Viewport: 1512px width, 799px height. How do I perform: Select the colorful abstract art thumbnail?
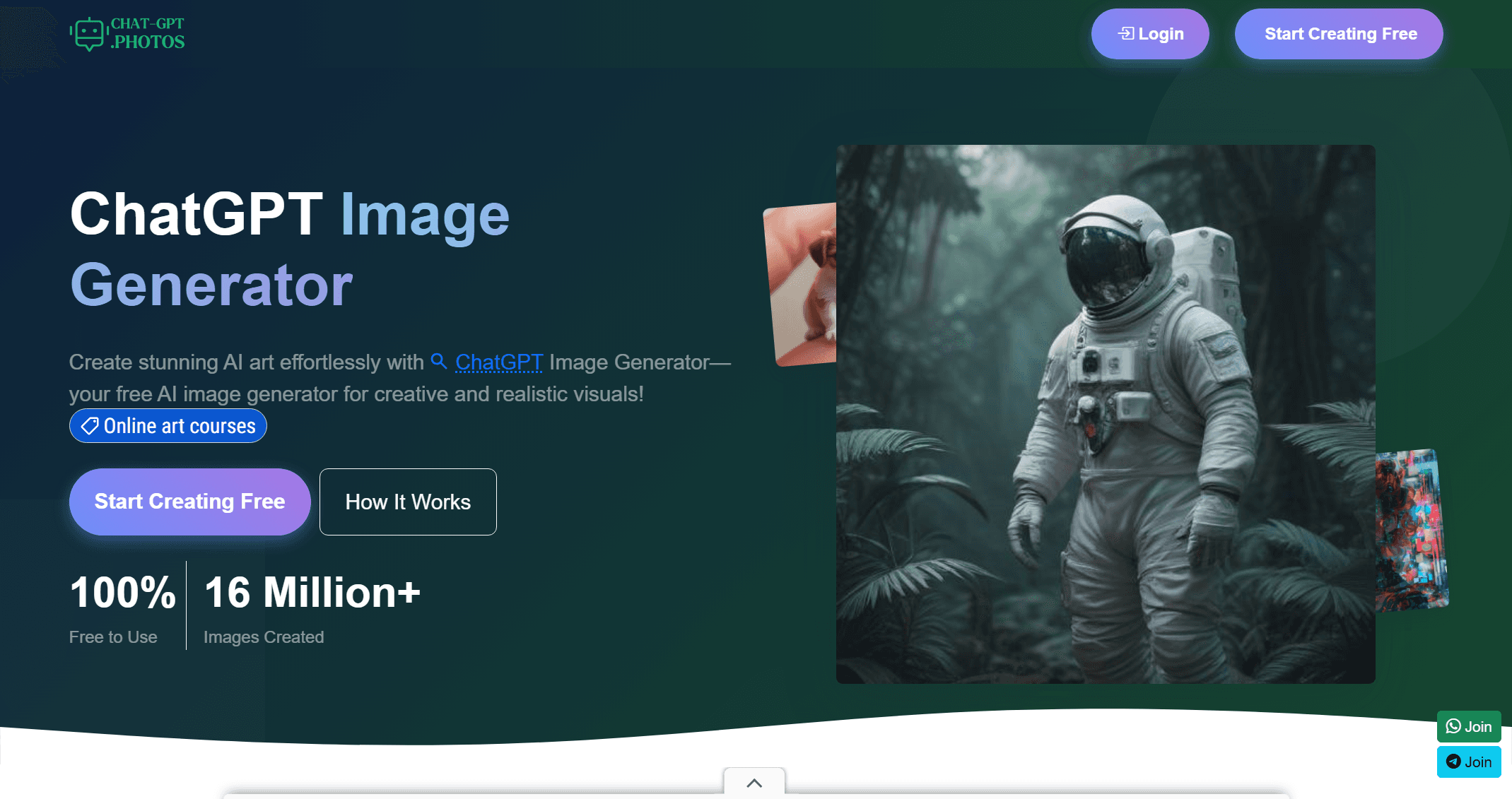(x=1410, y=530)
